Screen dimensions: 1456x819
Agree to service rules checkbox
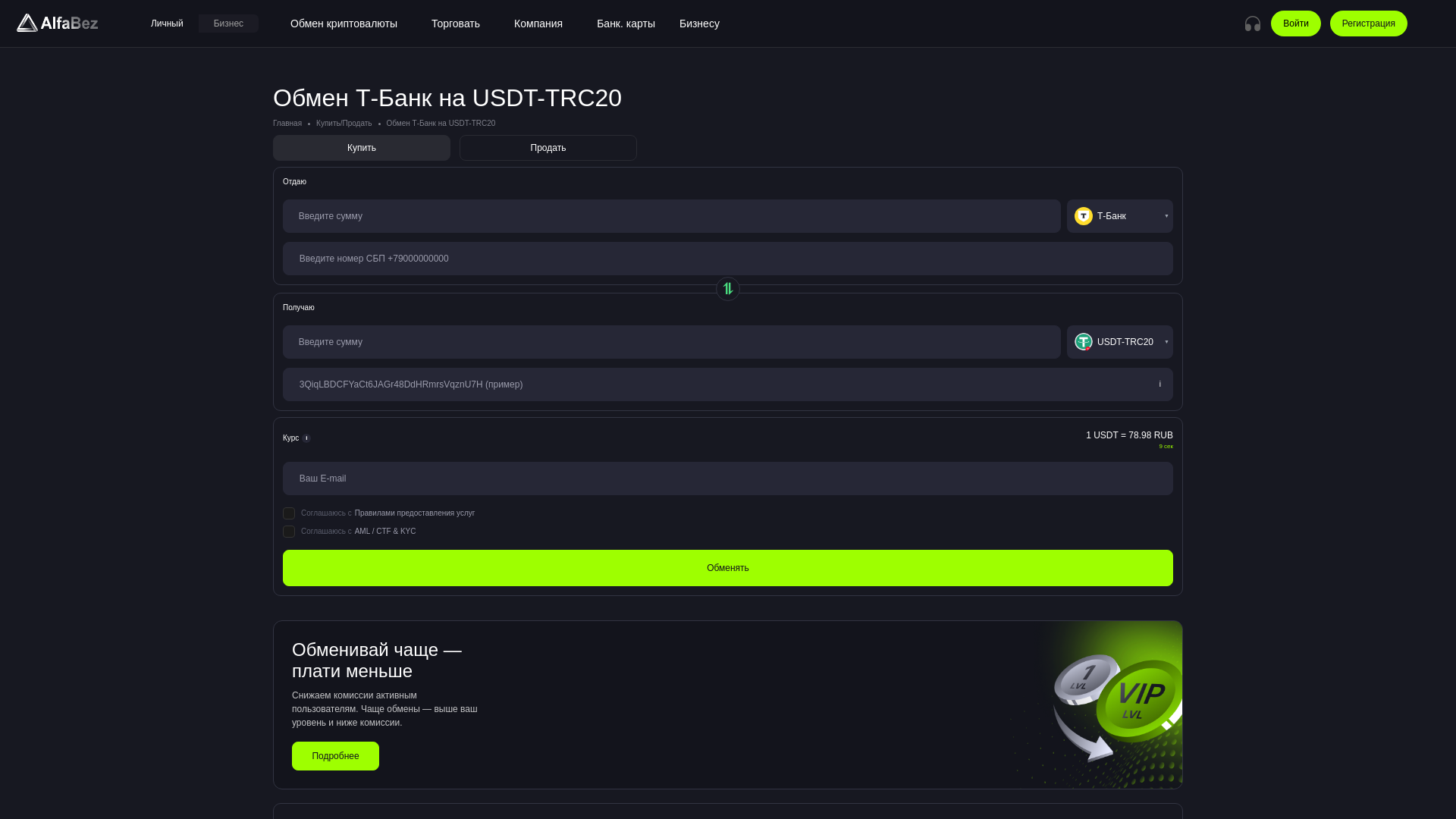tap(289, 513)
